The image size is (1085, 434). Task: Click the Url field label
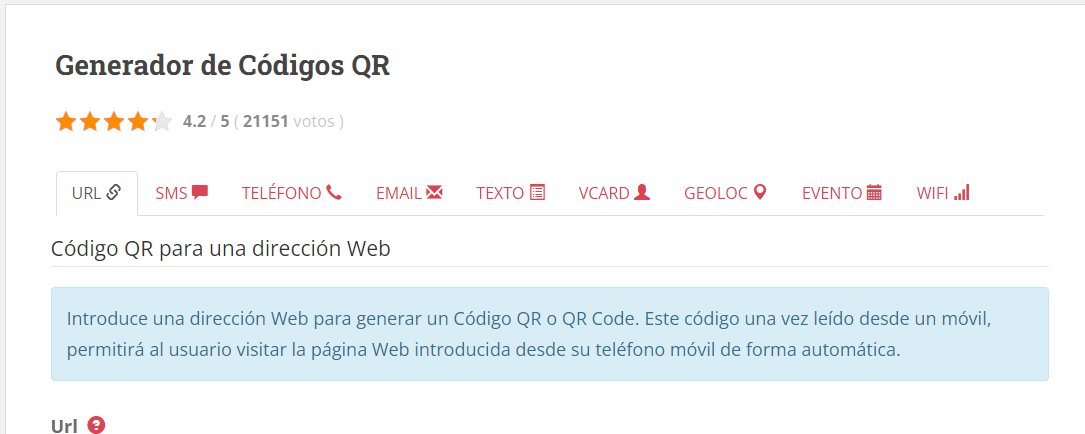tap(64, 426)
